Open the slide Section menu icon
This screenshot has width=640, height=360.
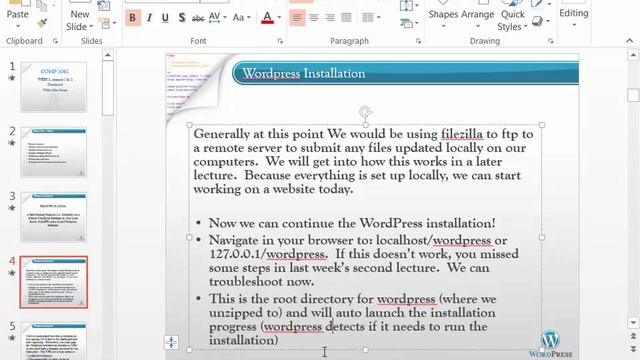[107, 23]
